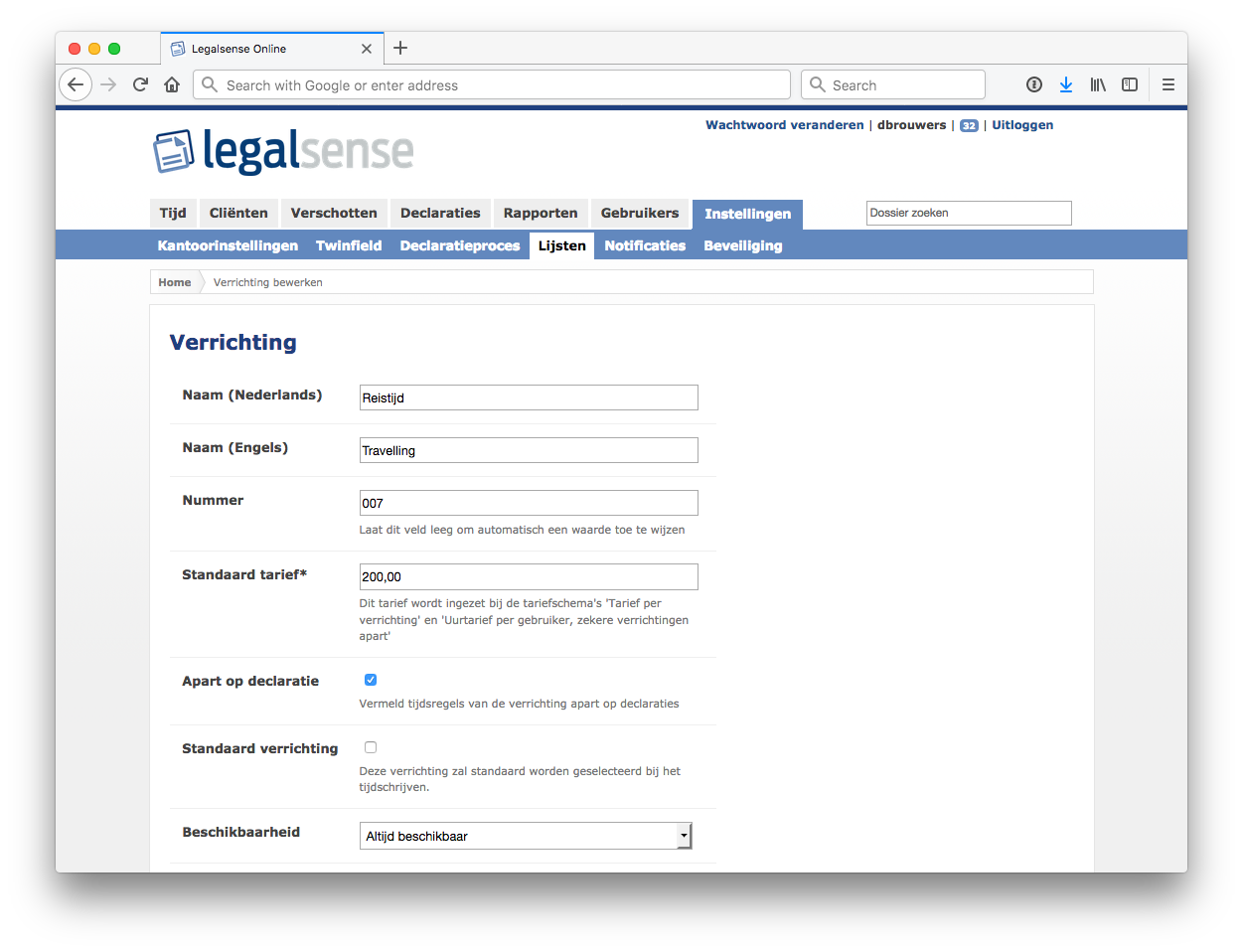Image resolution: width=1243 pixels, height=952 pixels.
Task: Click the Verrichting page heading
Action: pos(233,342)
